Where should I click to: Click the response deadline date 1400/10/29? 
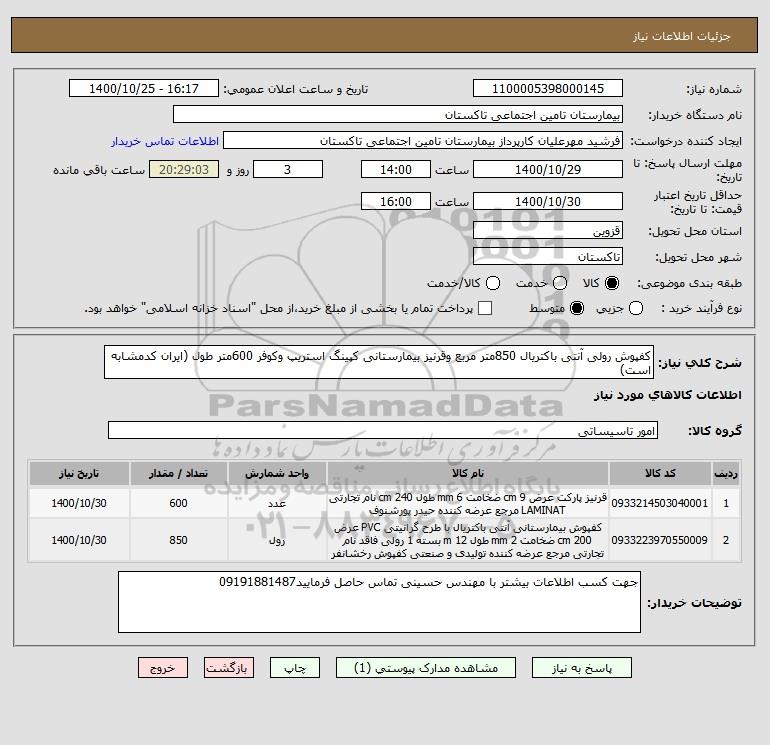[548, 169]
